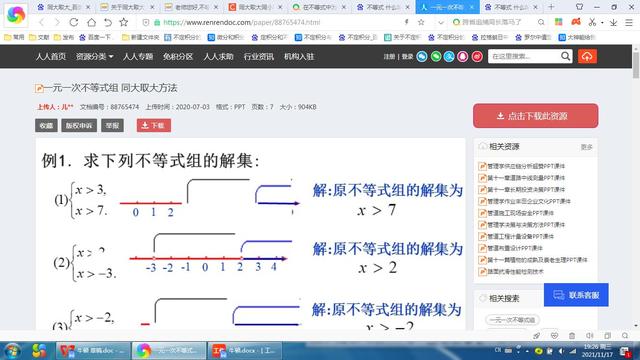Click the blue 联系客服 button
This screenshot has height=360, width=640.
(576, 295)
